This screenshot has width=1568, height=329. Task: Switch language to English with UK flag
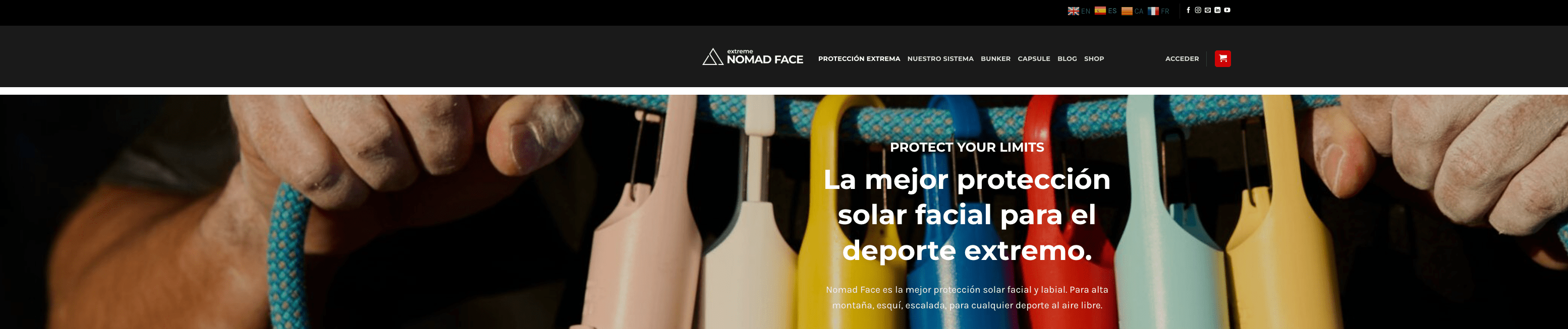coord(1079,11)
